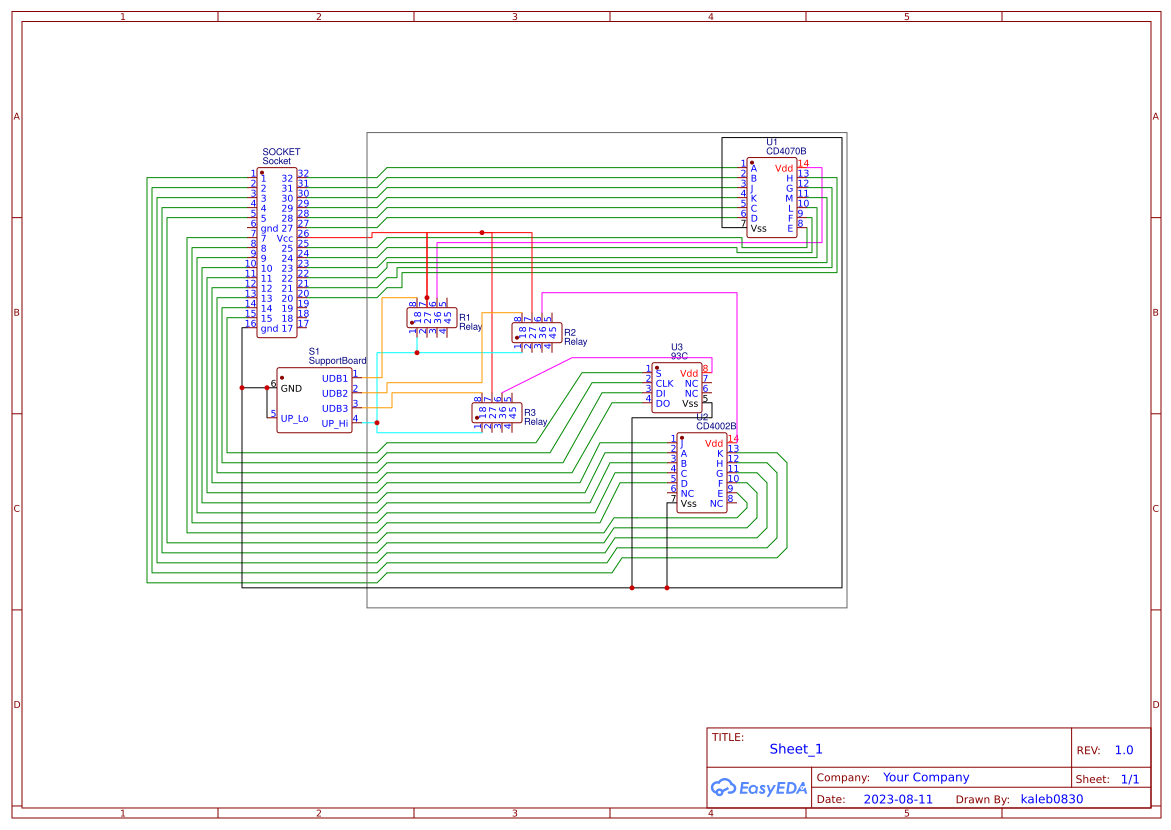Click the GND pin on S1
Viewport: 1171px width, 830px height.
pos(290,388)
